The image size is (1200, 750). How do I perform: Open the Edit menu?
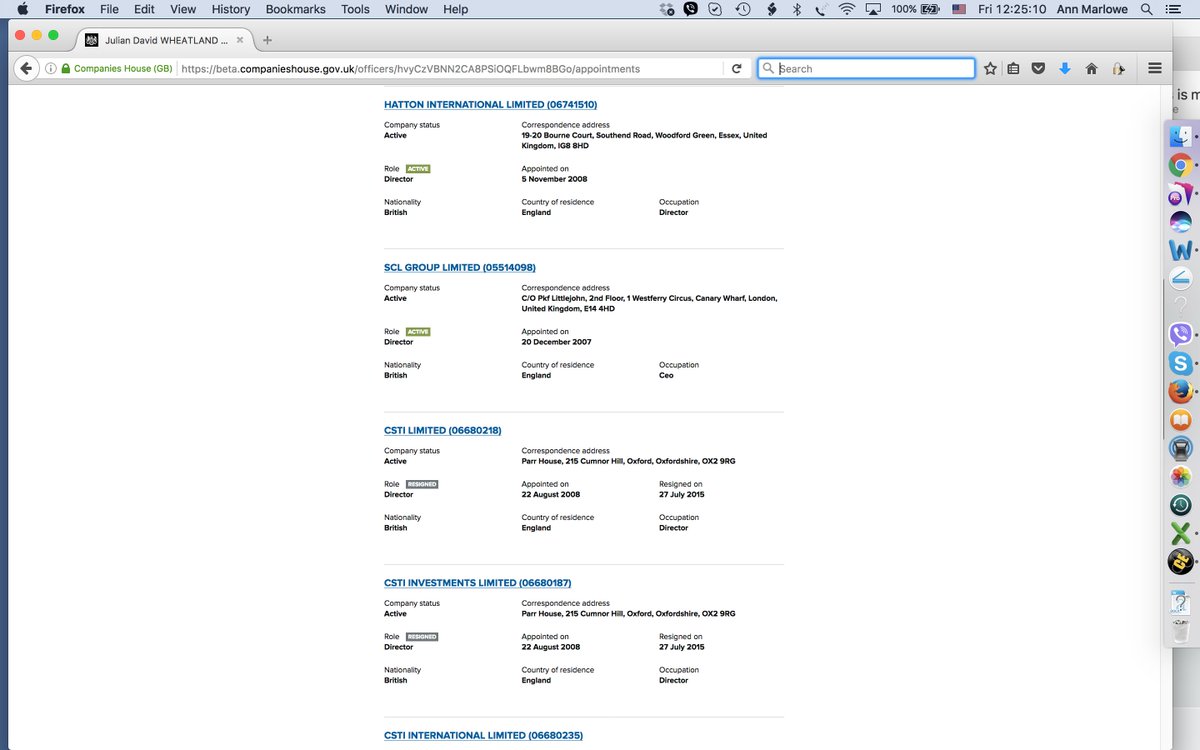tap(144, 9)
